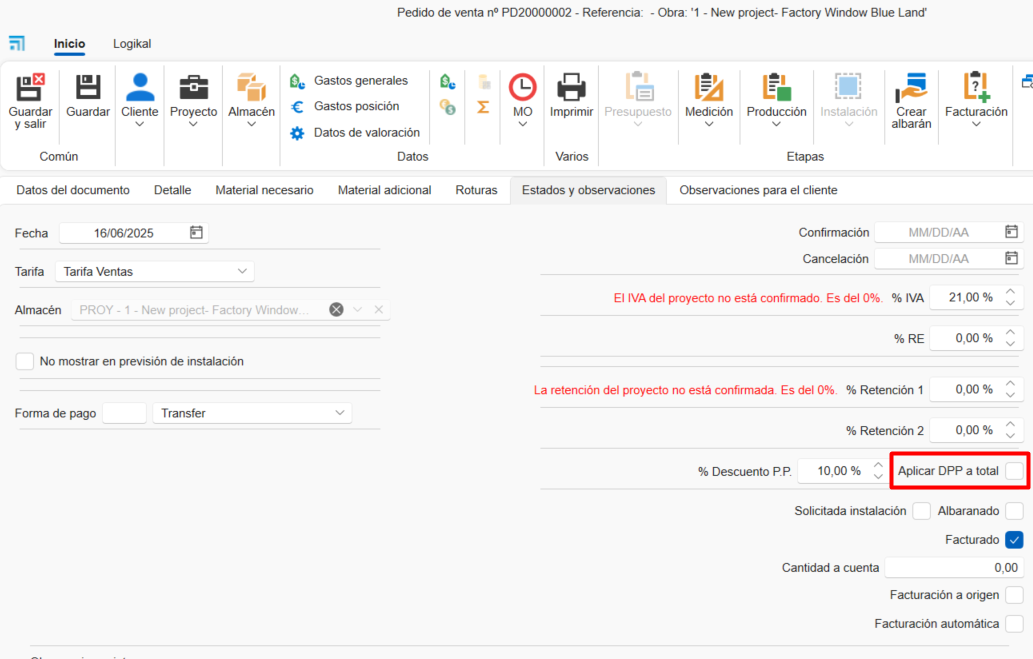1033x659 pixels.
Task: Open the Proyecto briefcase icon
Action: click(x=194, y=87)
